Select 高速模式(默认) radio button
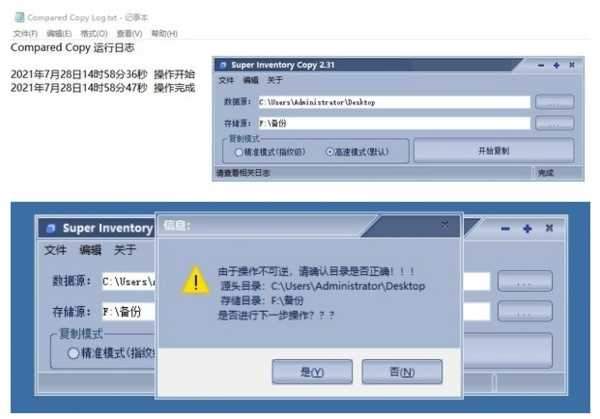The image size is (600, 419). coord(329,152)
